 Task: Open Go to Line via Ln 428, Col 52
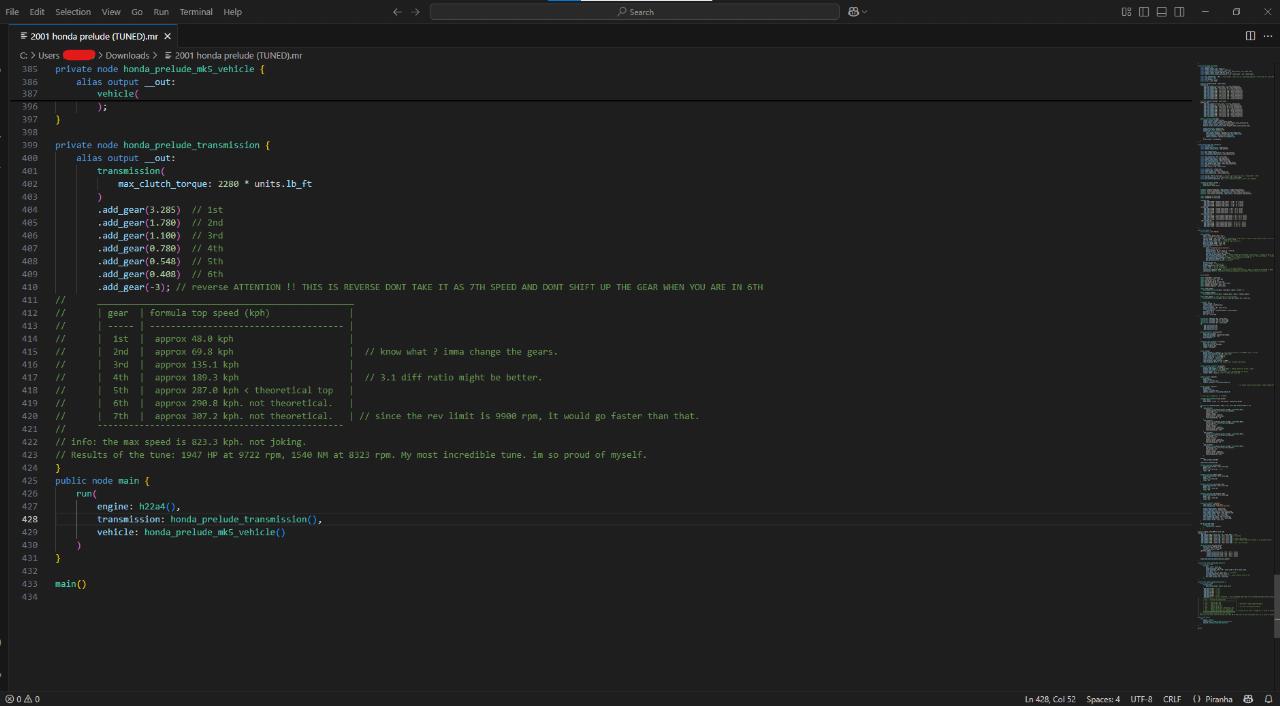pos(1049,699)
